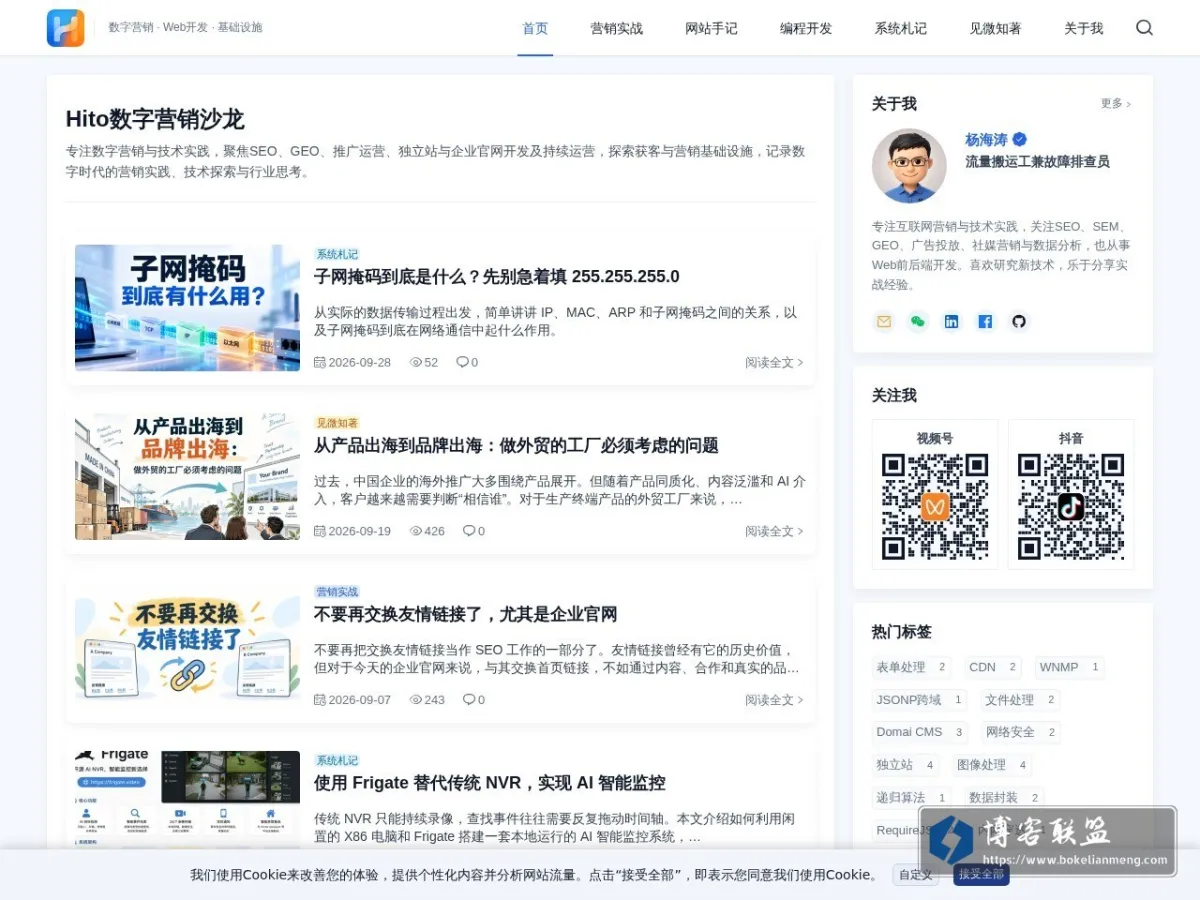Select the WNMP tag
This screenshot has width=1200, height=900.
(1069, 667)
